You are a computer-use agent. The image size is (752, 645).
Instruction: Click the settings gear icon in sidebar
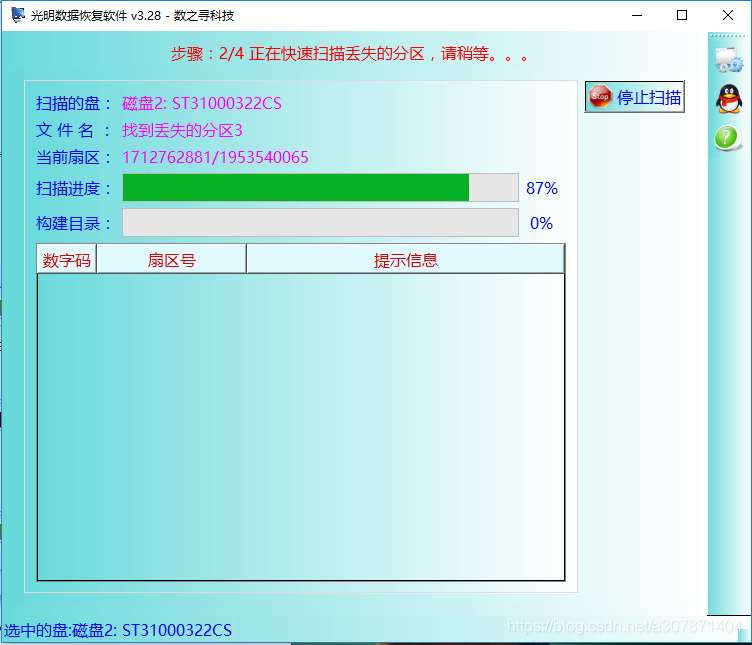(729, 60)
